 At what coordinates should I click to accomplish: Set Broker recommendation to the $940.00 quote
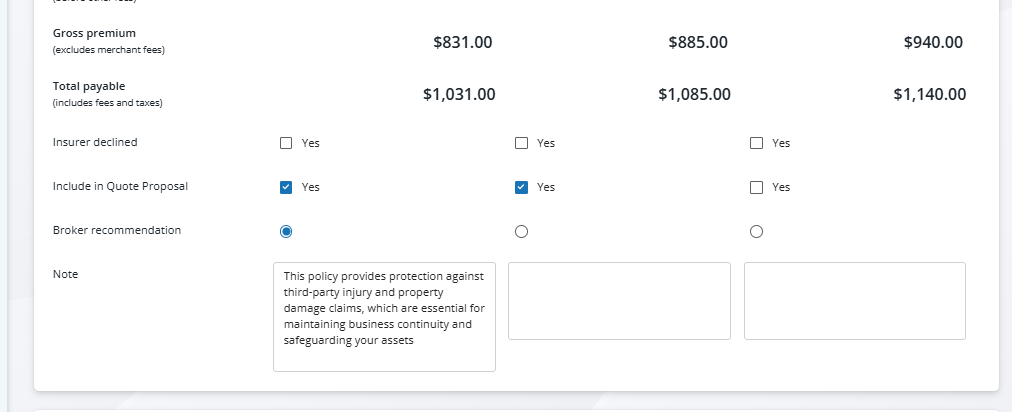coord(756,231)
